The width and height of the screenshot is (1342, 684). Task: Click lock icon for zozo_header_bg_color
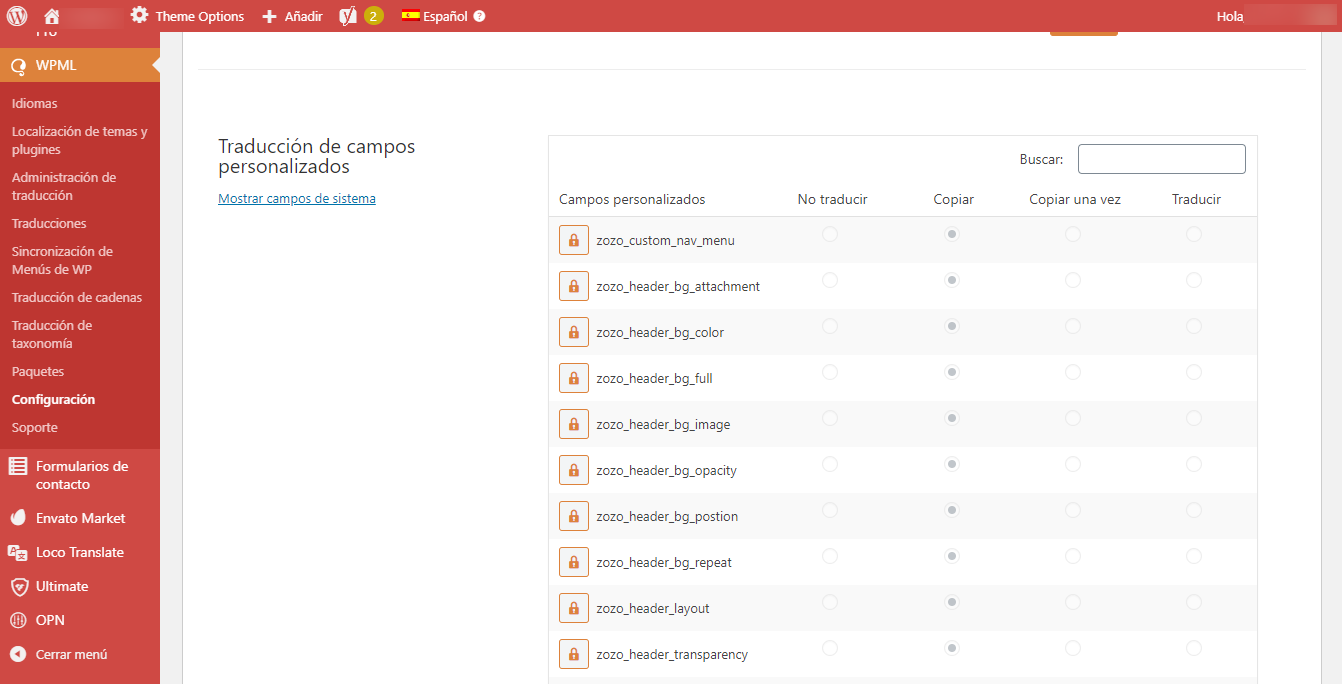tap(574, 333)
